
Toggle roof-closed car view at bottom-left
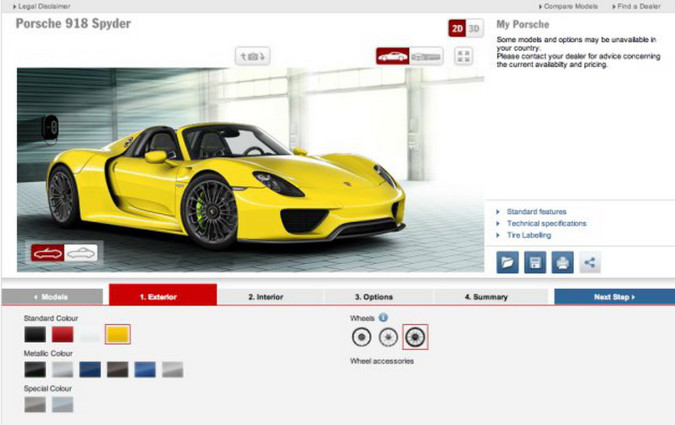click(x=82, y=253)
